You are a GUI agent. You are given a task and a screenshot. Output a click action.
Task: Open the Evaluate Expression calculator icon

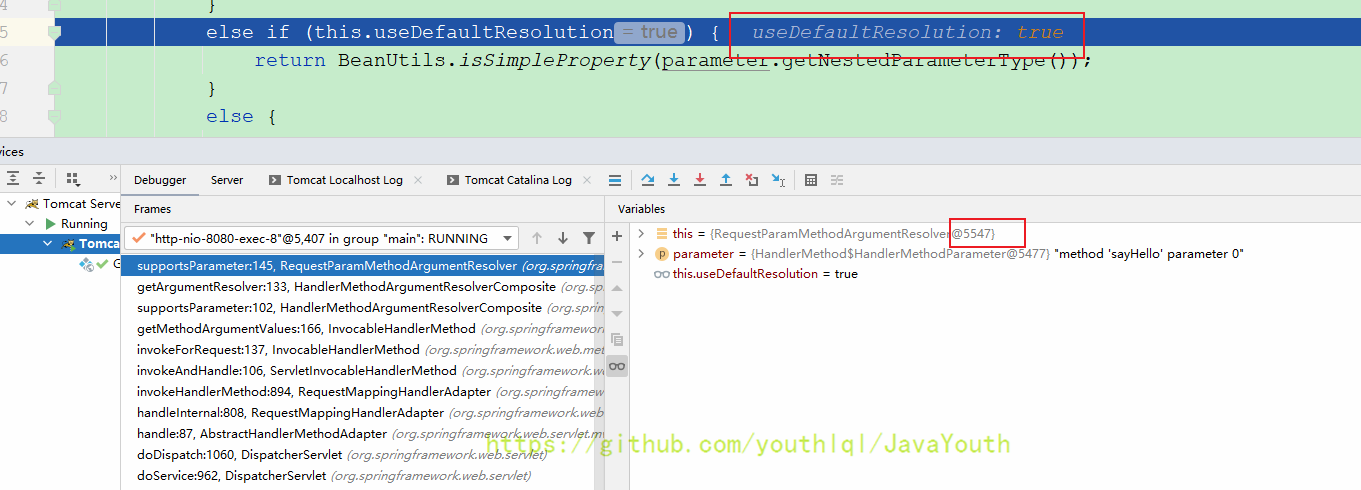tap(811, 180)
